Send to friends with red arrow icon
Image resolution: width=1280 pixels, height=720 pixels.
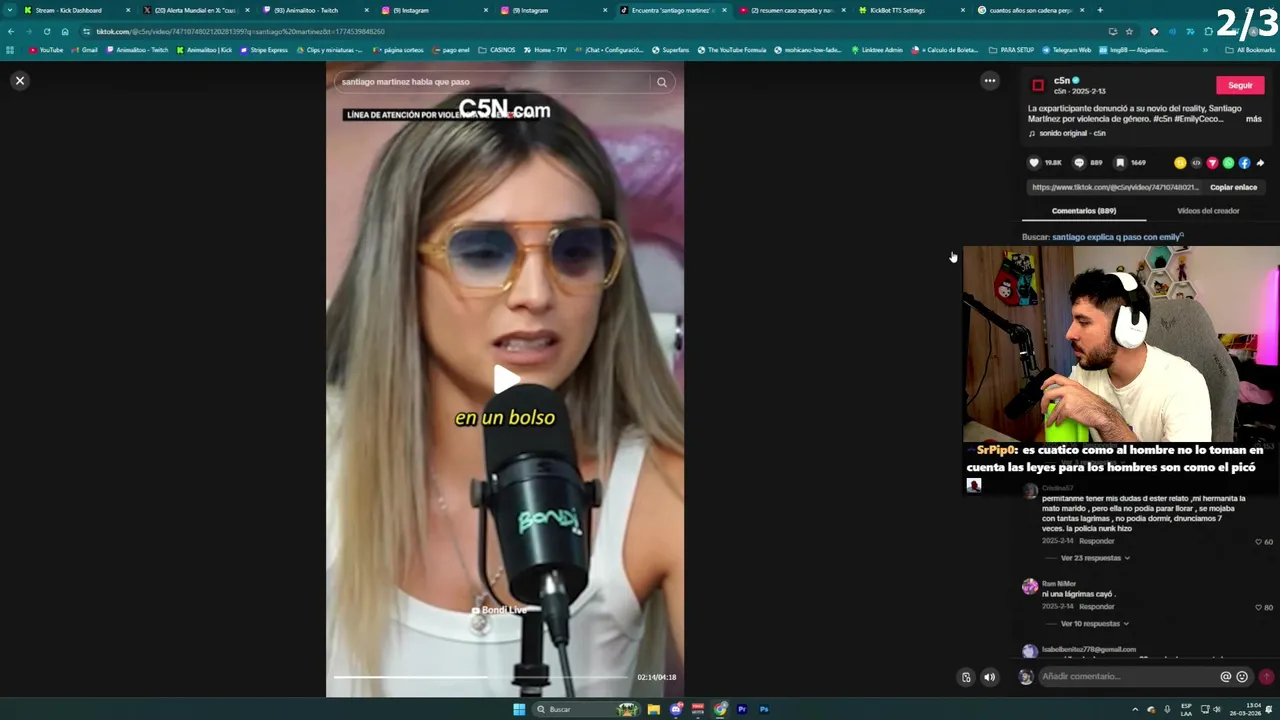pyautogui.click(x=1212, y=163)
